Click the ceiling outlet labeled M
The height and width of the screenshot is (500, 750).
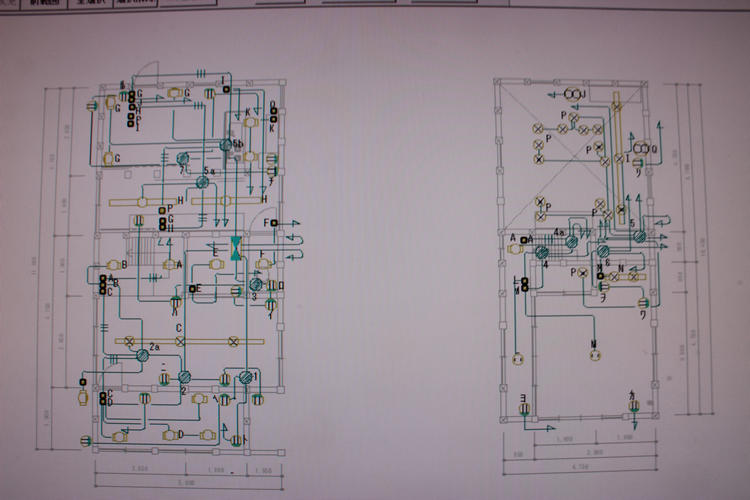click(593, 354)
